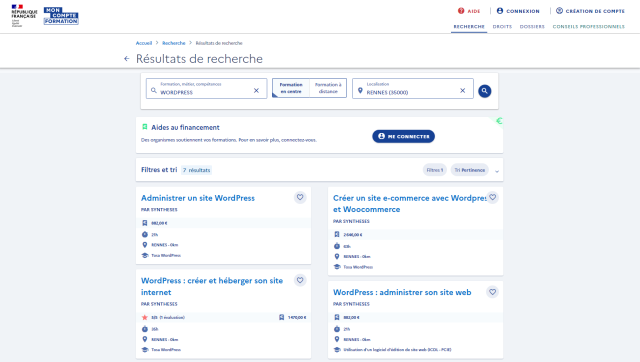Switch to the Droits tab

[x=502, y=27]
